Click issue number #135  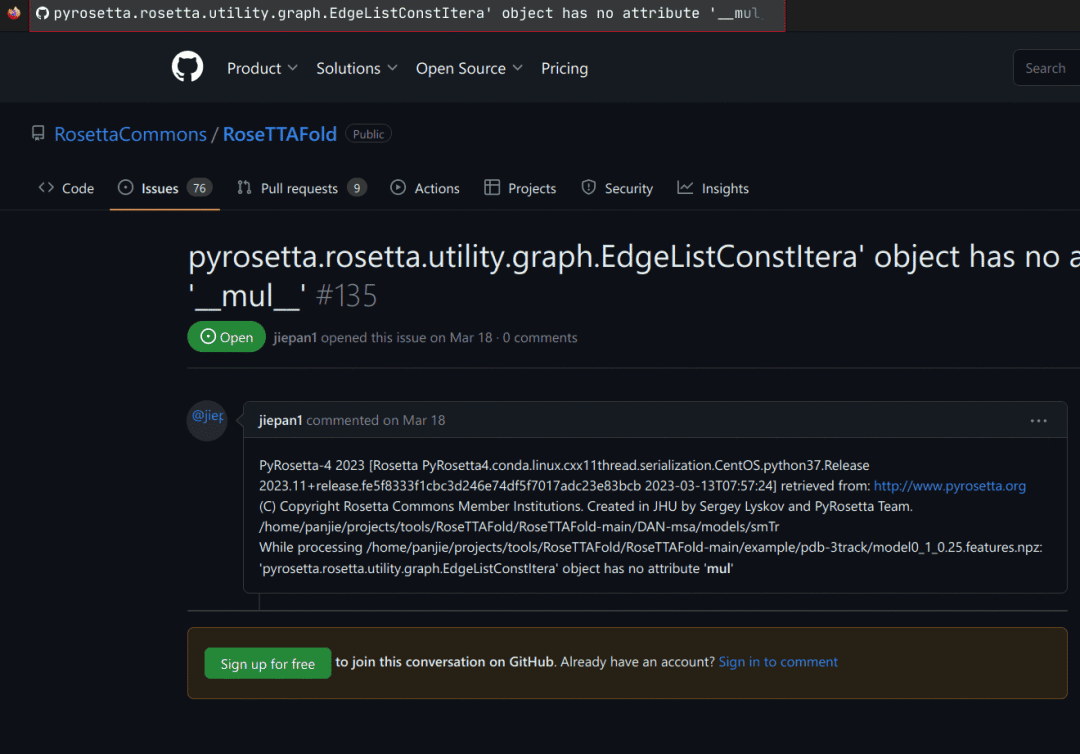(x=346, y=296)
